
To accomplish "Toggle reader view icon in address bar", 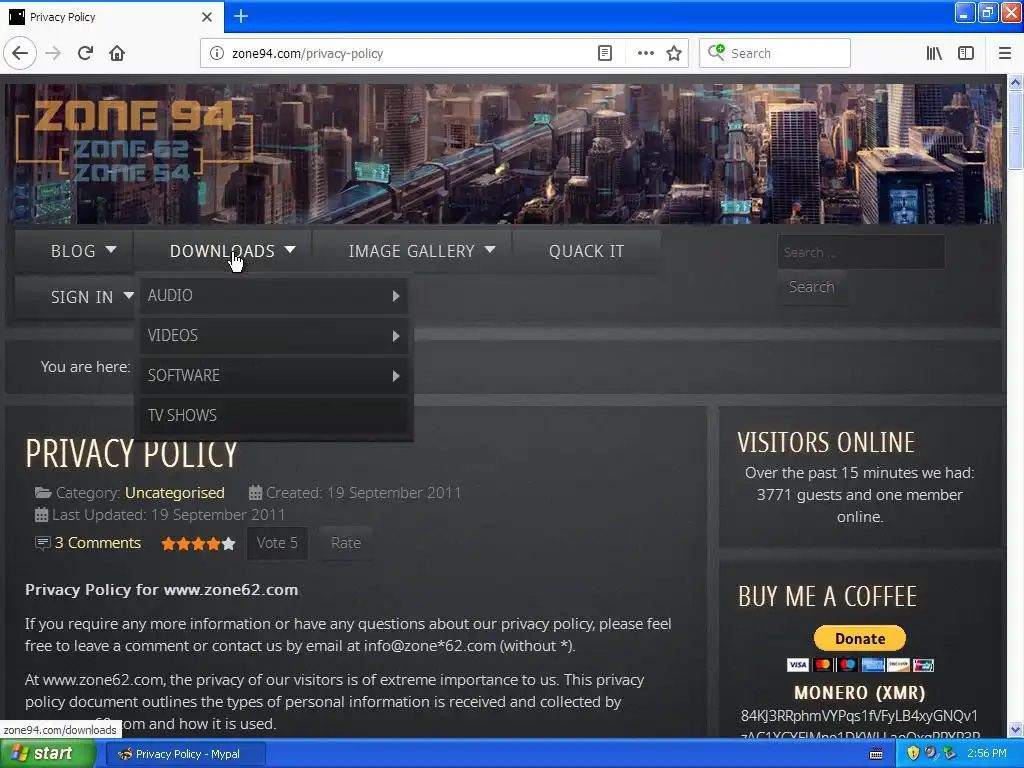I will tap(605, 54).
